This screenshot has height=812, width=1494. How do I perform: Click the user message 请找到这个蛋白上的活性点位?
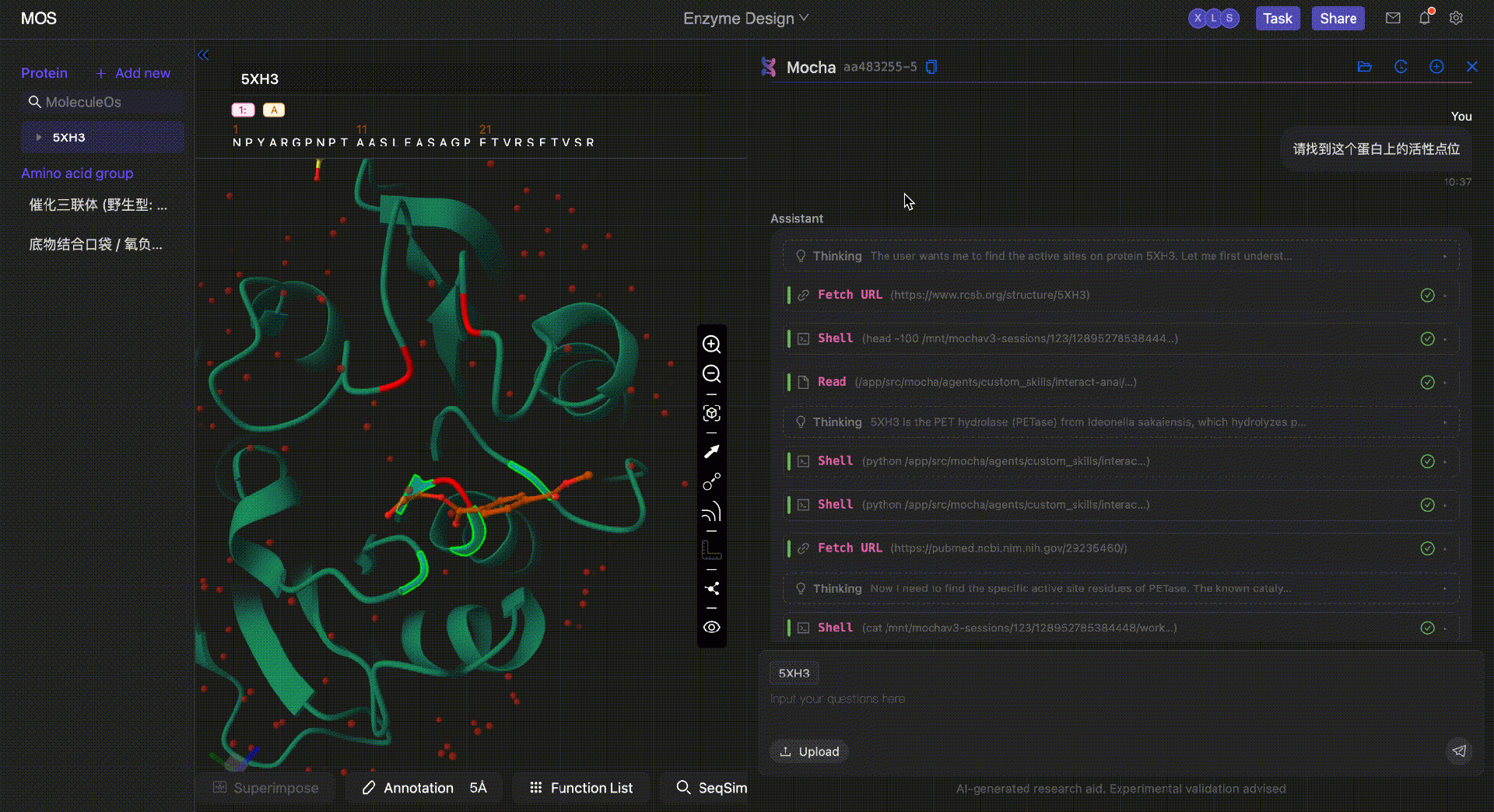tap(1376, 149)
